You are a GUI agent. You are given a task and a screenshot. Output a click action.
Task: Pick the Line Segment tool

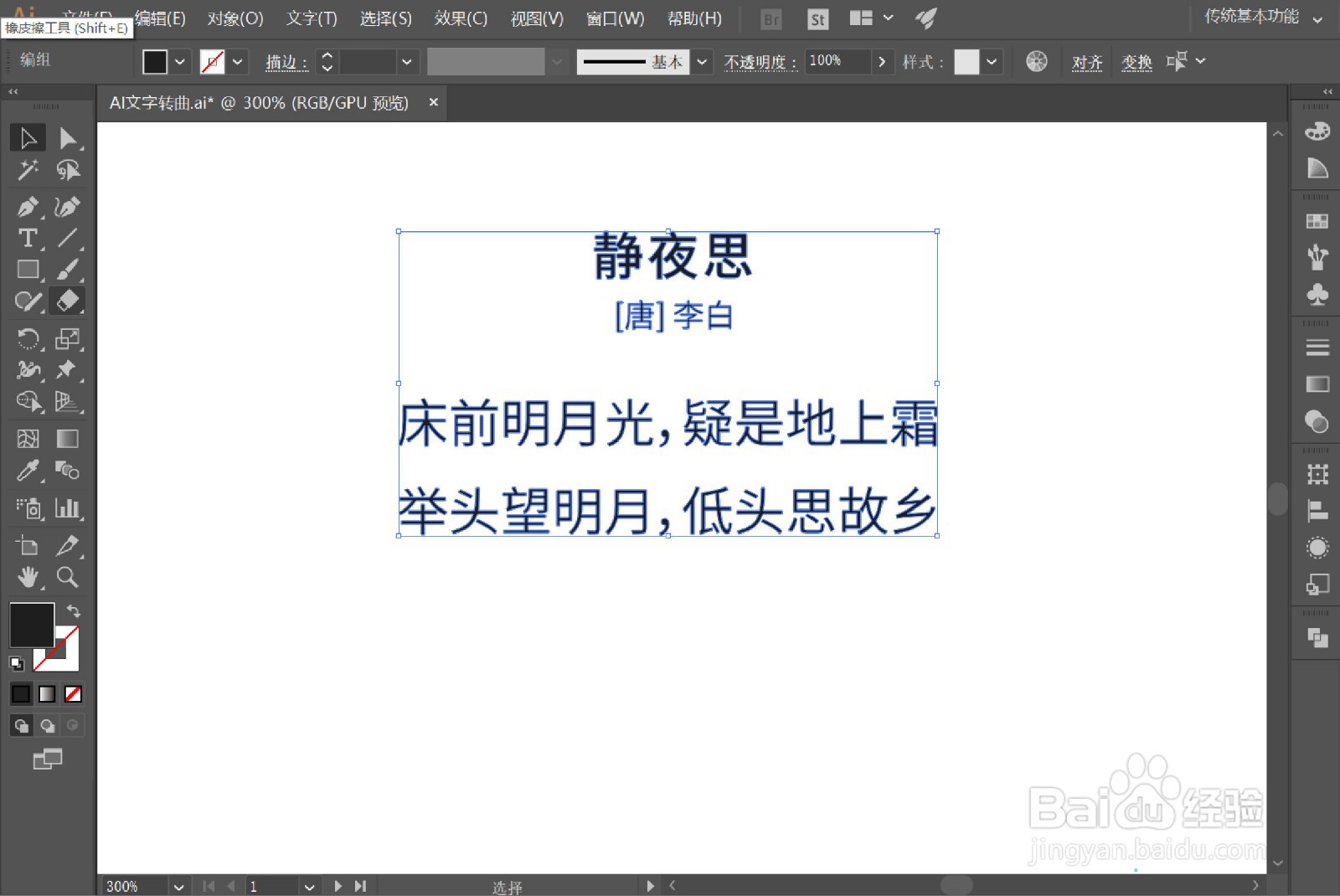coord(68,238)
